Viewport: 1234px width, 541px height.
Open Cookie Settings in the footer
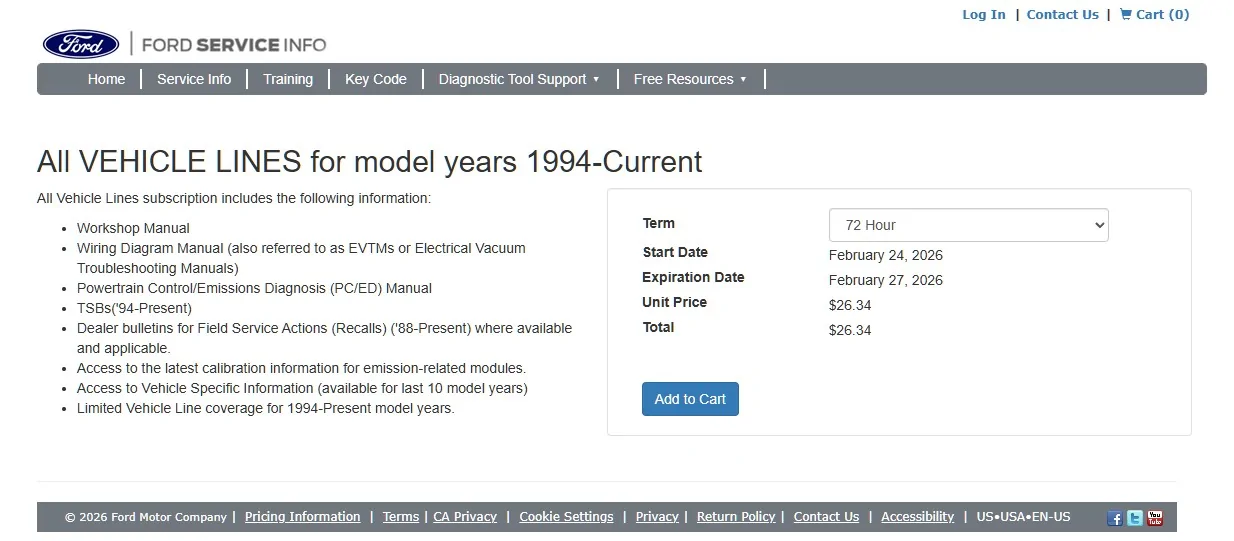[566, 517]
